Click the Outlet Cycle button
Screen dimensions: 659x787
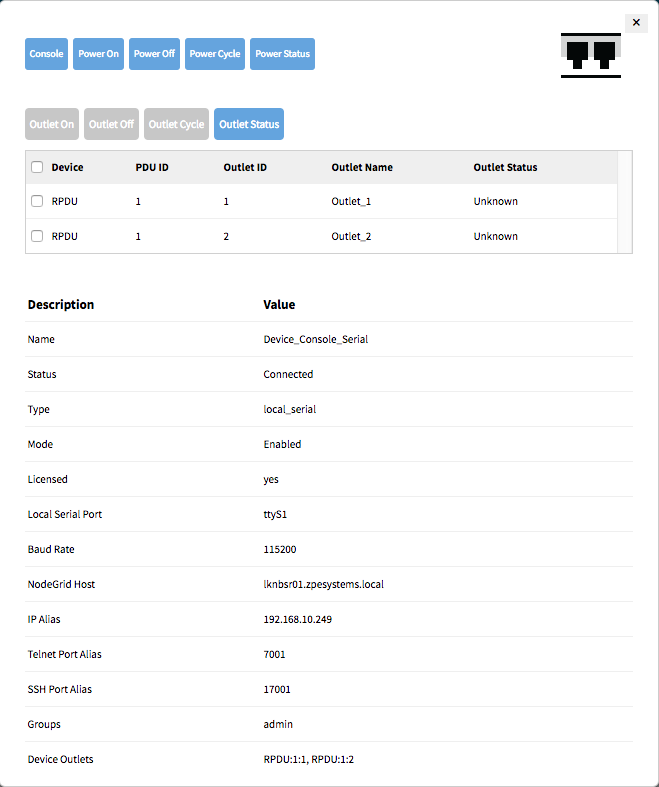(x=176, y=124)
